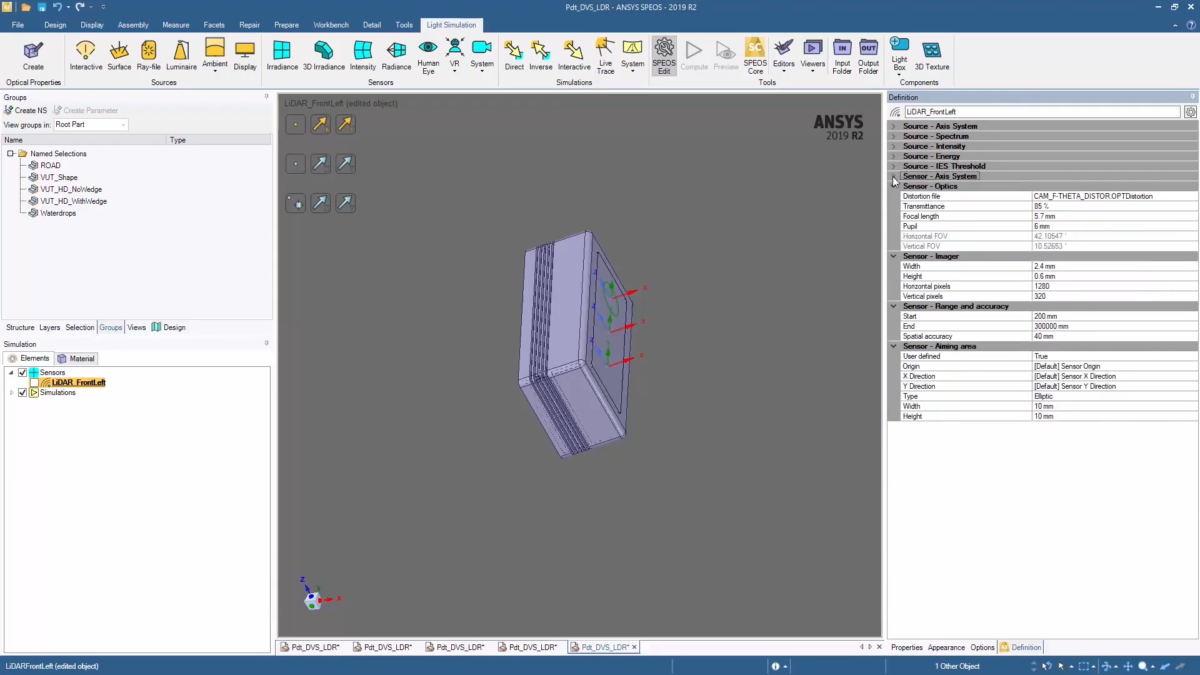The image size is (1200, 675).
Task: Choose the Ray-file source icon
Action: pyautogui.click(x=149, y=55)
